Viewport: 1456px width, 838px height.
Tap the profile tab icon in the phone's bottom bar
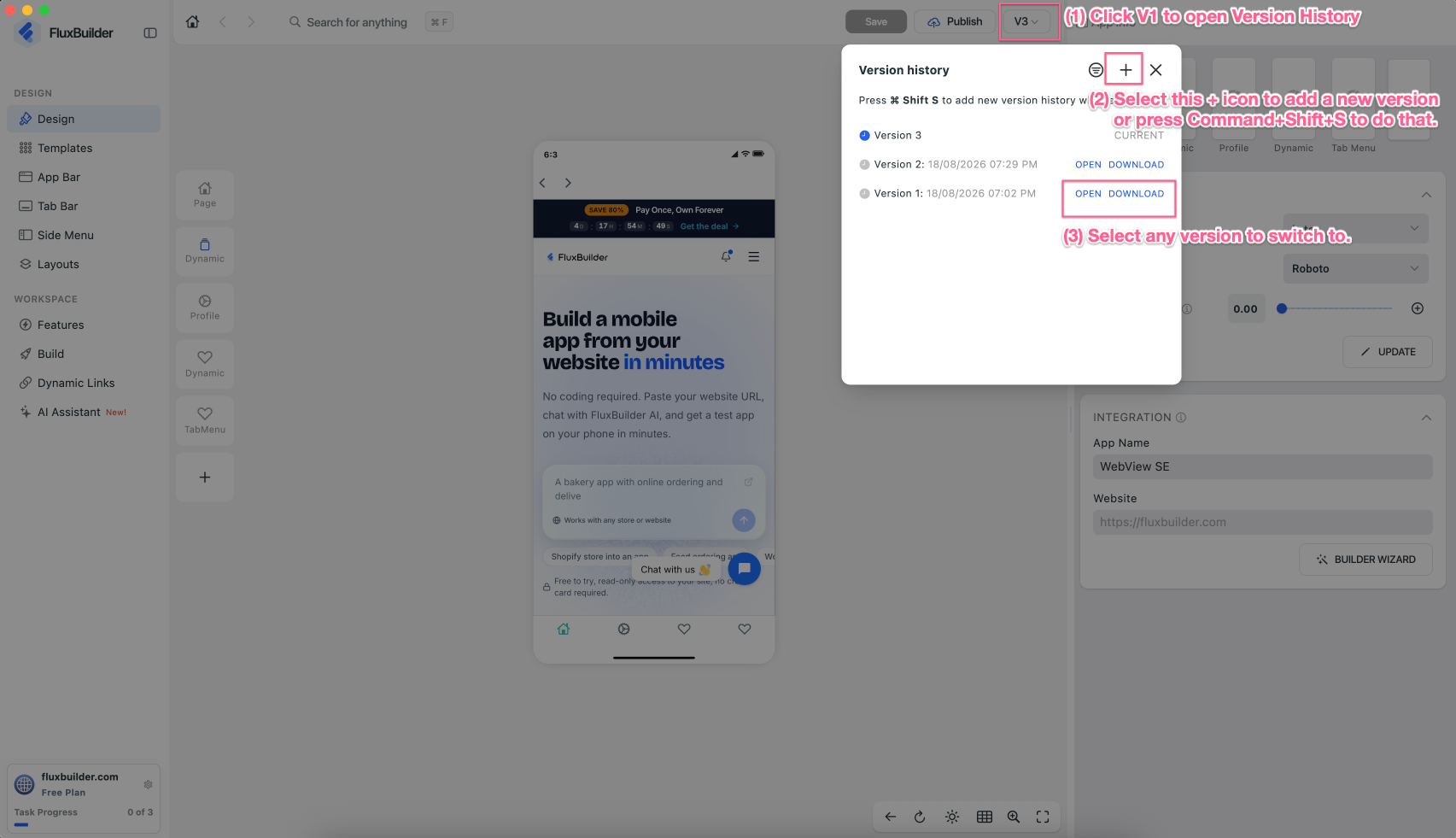point(624,629)
